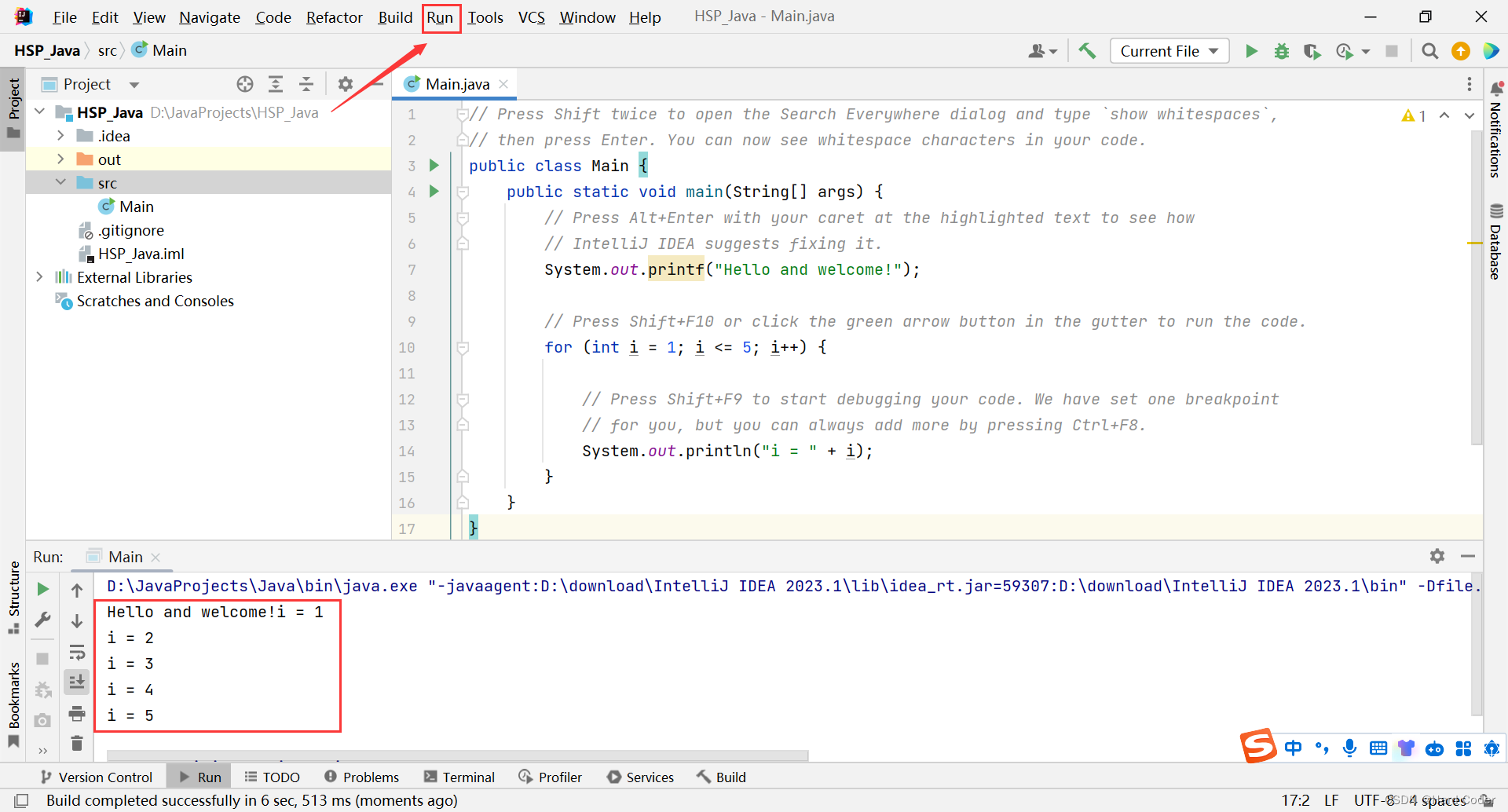This screenshot has width=1508, height=812.
Task: Open the Refactor menu
Action: point(334,17)
